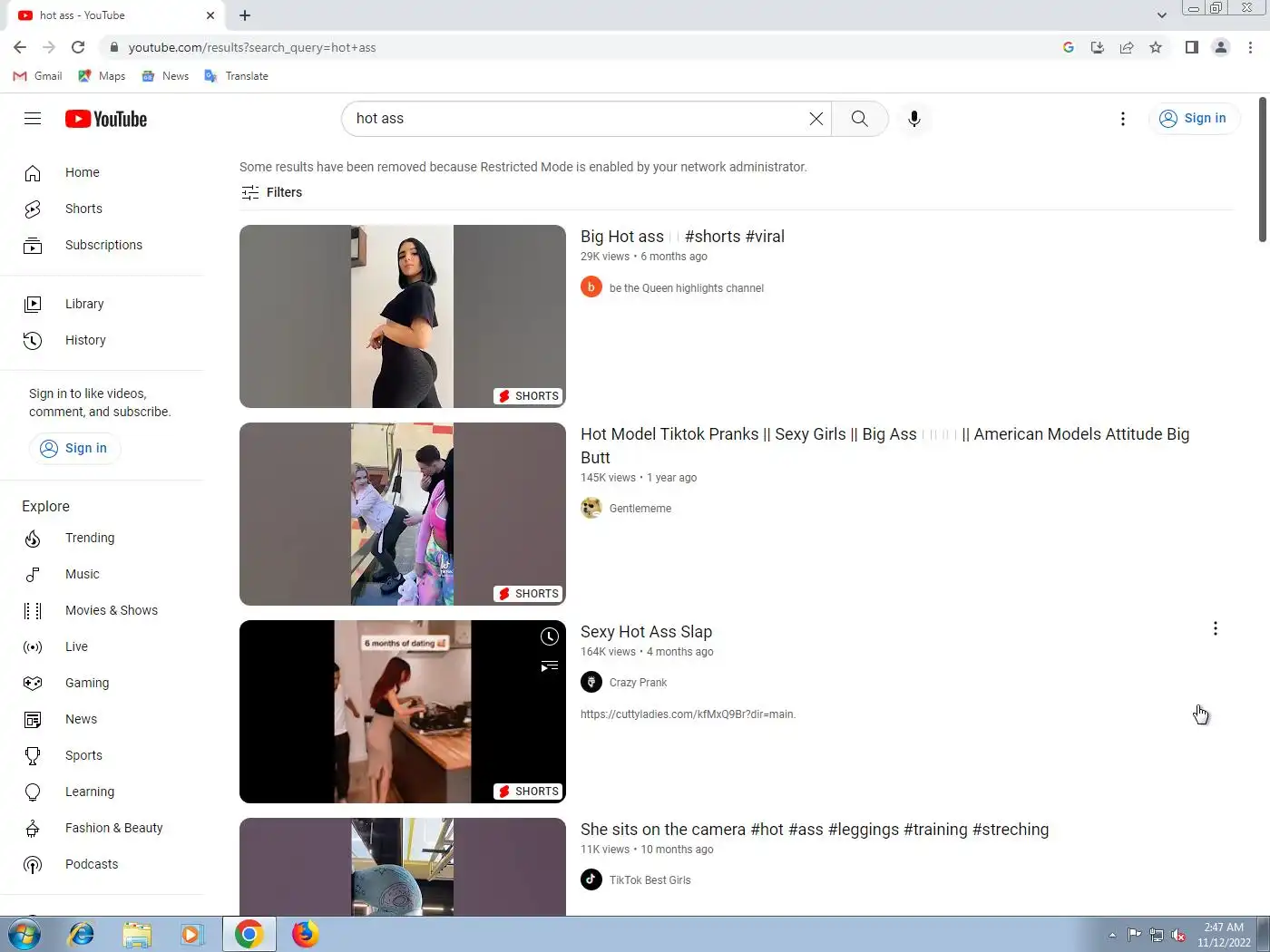Open Maps bookmark

(x=102, y=76)
